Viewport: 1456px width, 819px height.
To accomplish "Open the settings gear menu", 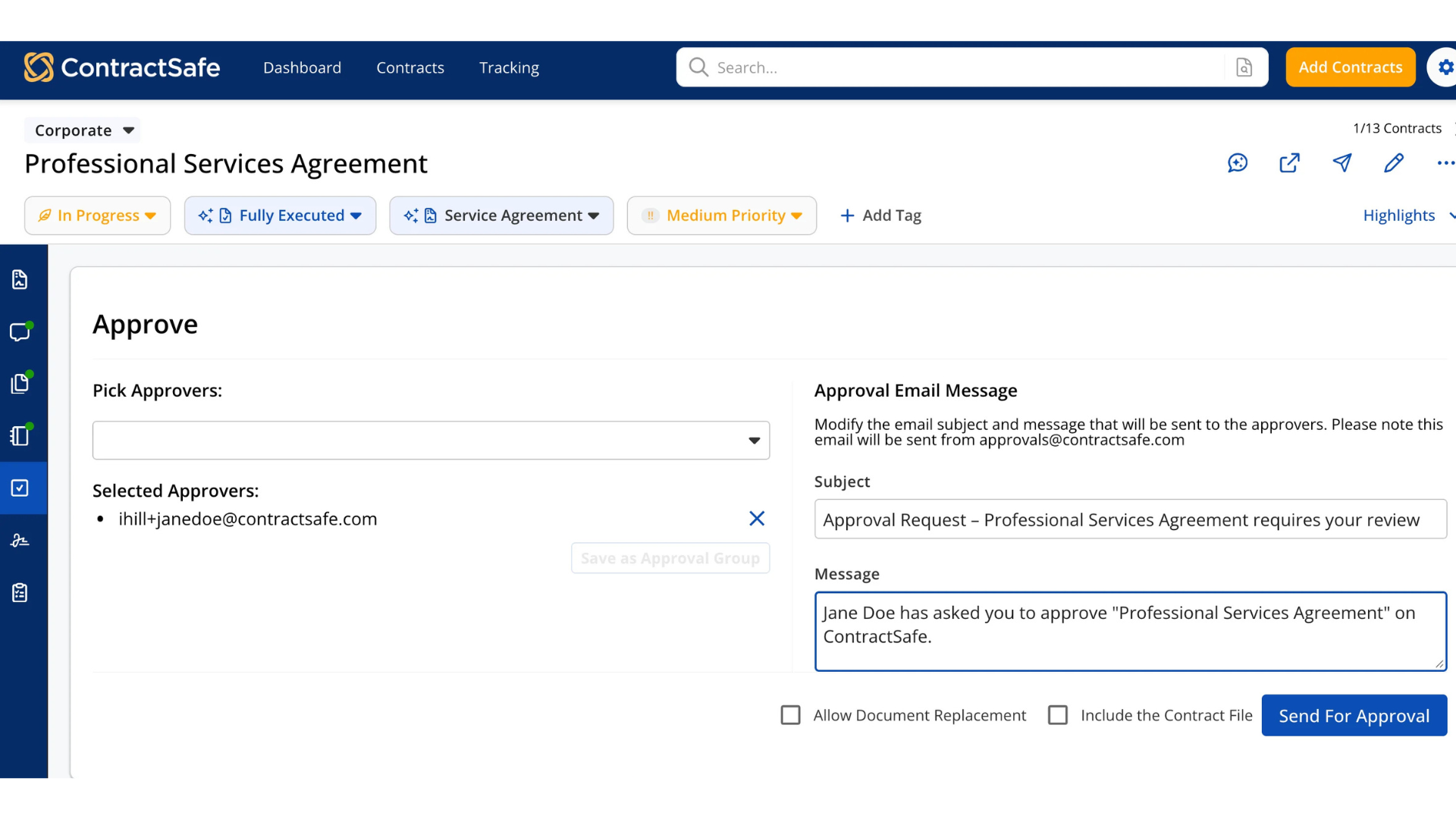I will 1445,67.
